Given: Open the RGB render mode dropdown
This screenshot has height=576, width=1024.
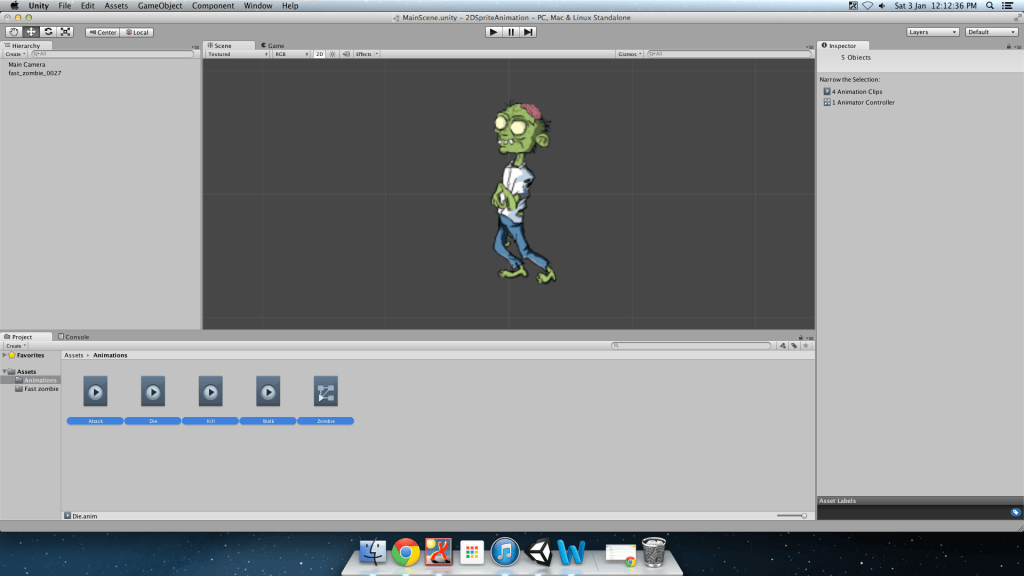Looking at the screenshot, I should coord(291,54).
